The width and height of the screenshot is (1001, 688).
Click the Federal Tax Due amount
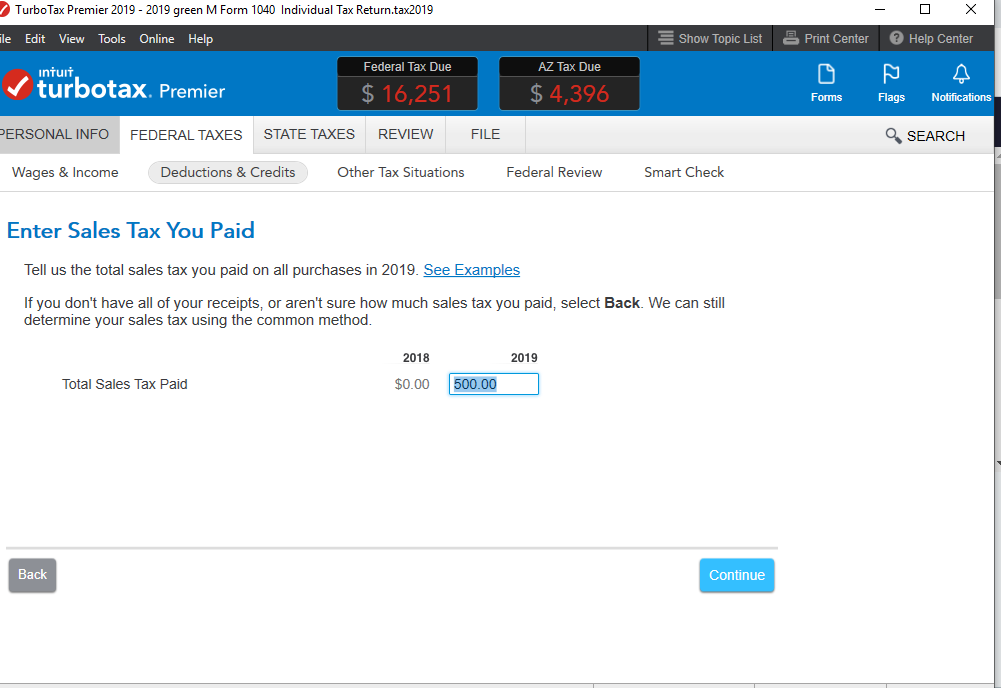(x=407, y=94)
